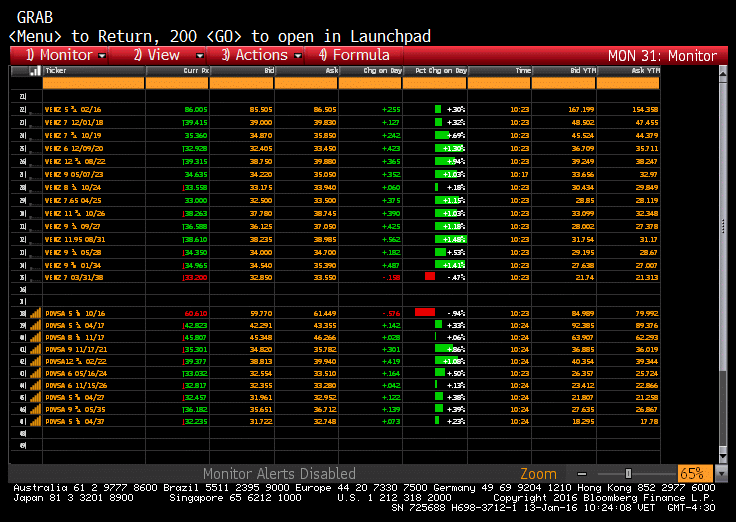Click signal bars icon for PDVSA 04/27 row
736x522 pixels.
[x=36, y=397]
